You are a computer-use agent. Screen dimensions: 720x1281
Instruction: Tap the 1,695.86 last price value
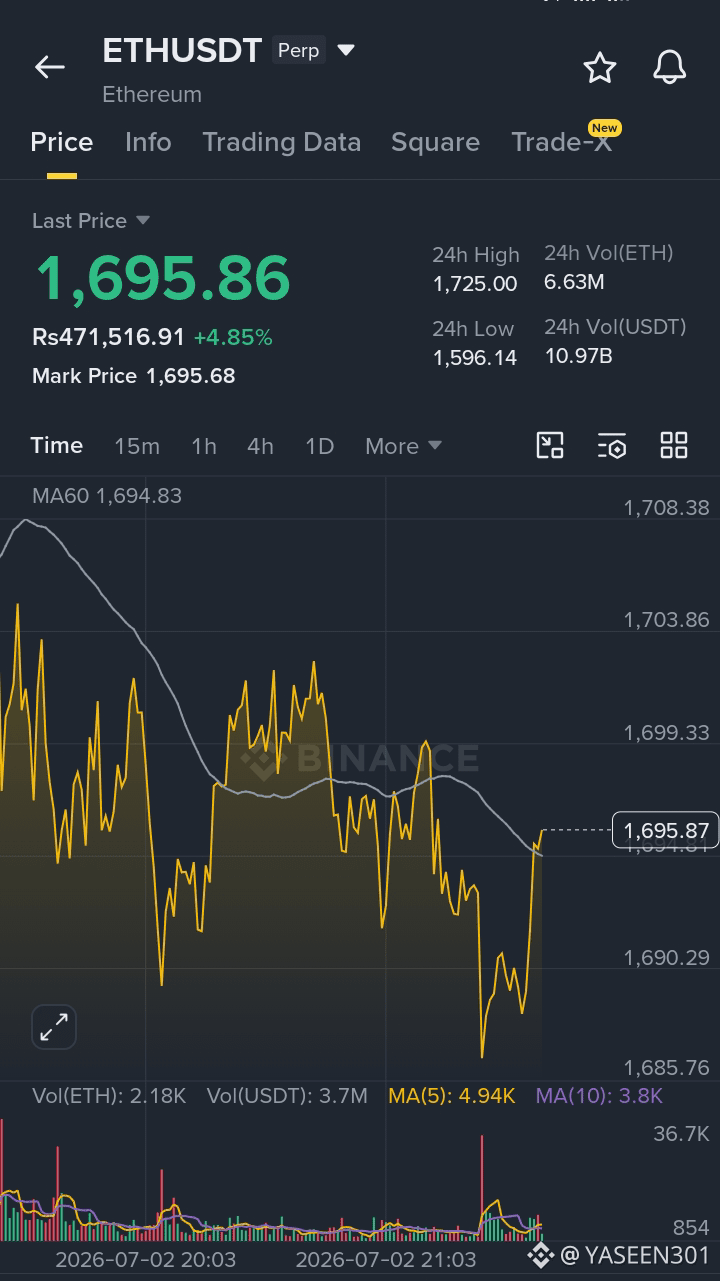tap(163, 278)
